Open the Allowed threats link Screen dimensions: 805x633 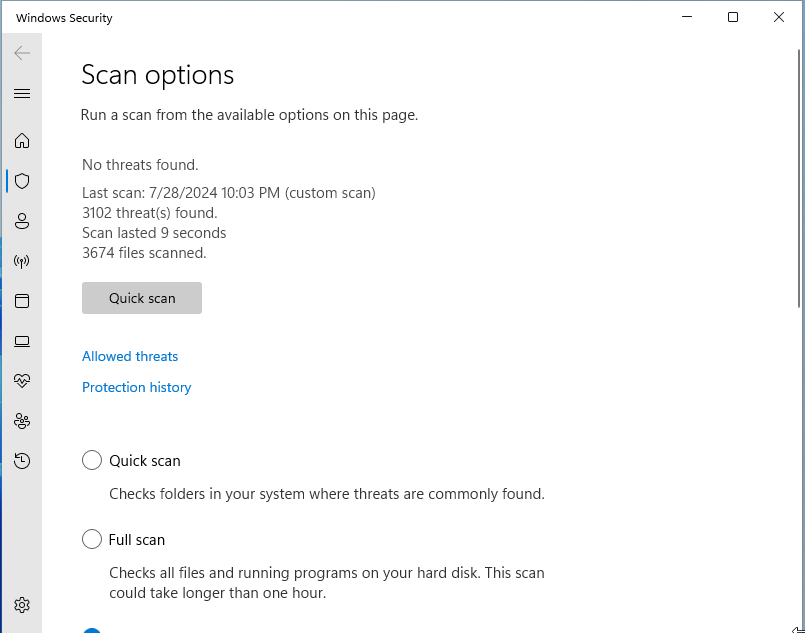[x=130, y=356]
